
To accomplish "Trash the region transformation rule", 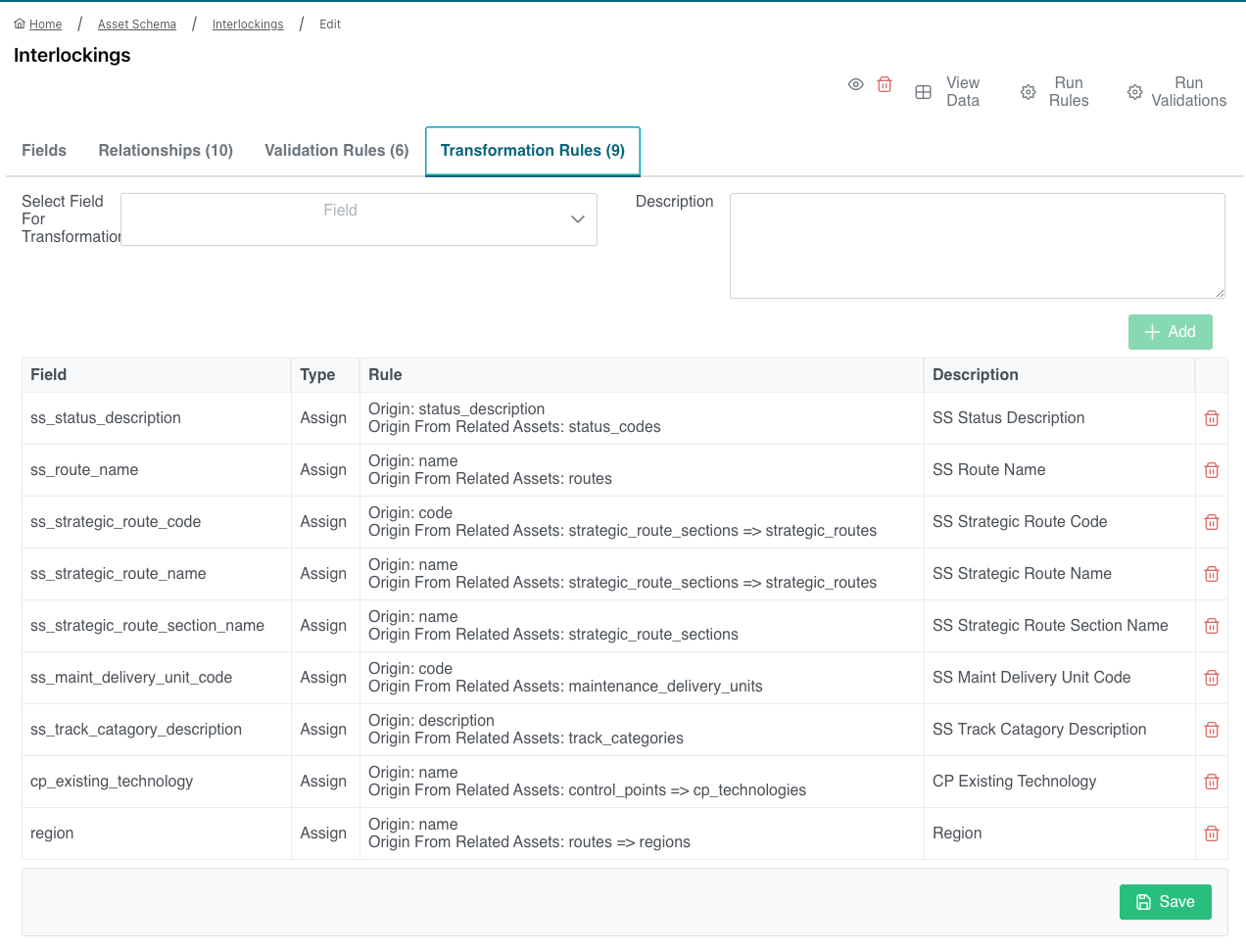I will (1211, 833).
